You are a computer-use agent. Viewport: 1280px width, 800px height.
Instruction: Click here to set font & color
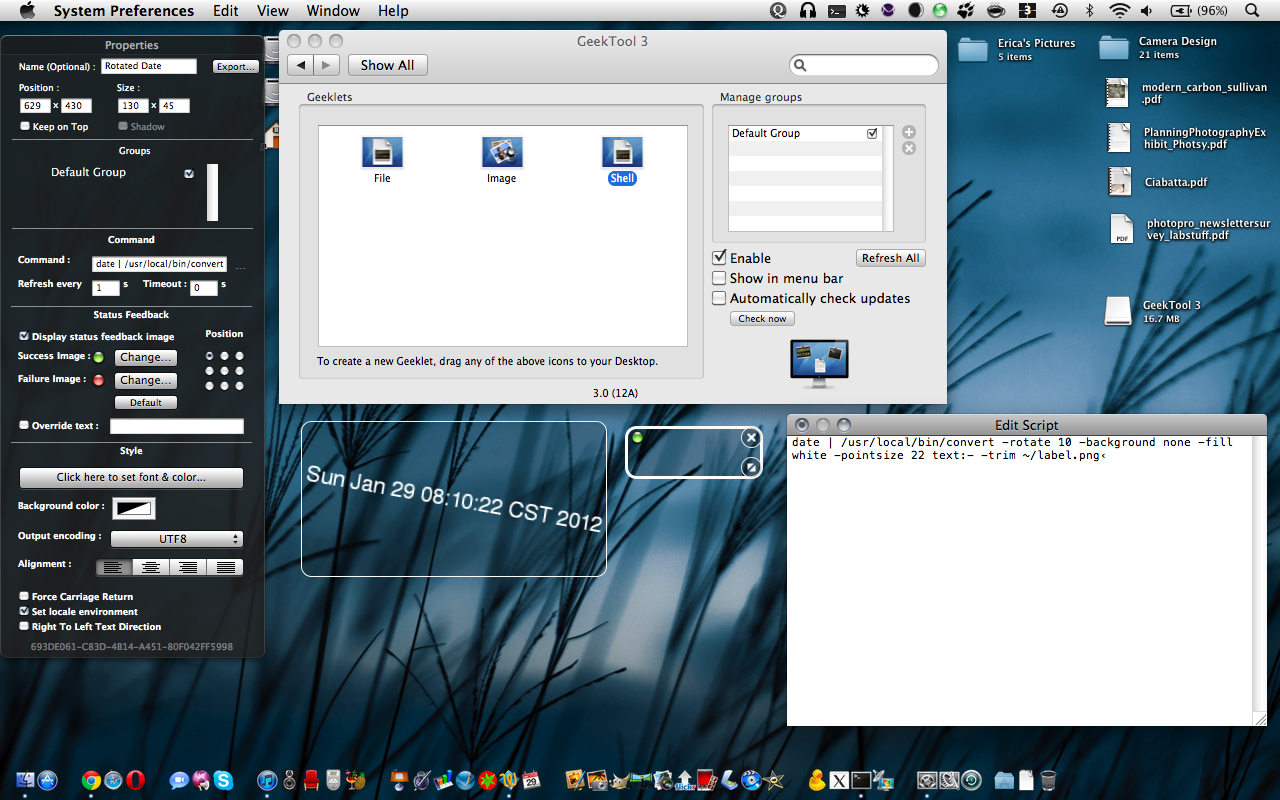pyautogui.click(x=131, y=477)
